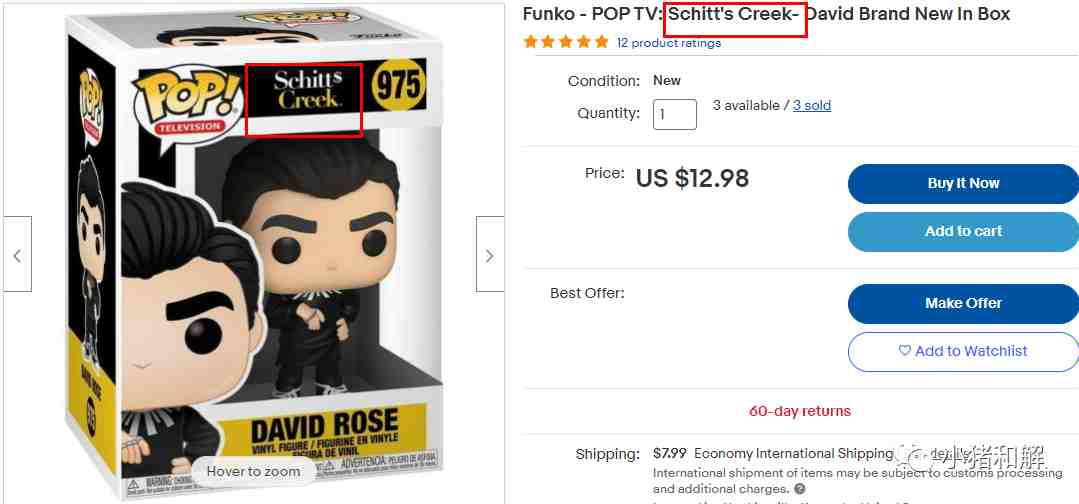Viewport: 1079px width, 504px height.
Task: Click the Hover to zoom label
Action: click(x=253, y=471)
